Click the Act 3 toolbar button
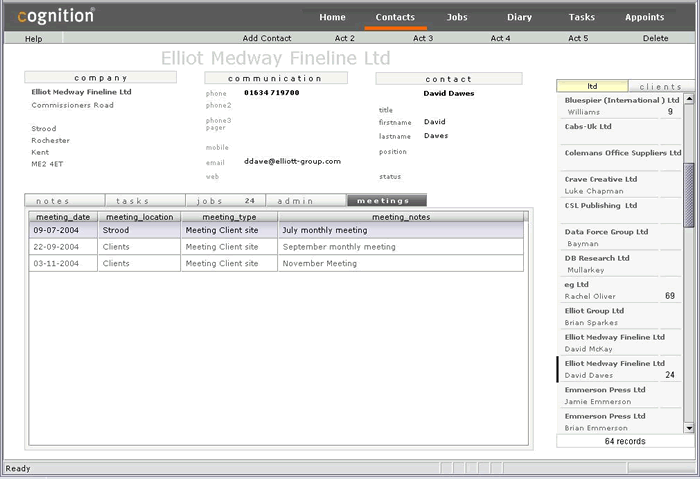Screen dimensions: 700x479 click(x=423, y=38)
